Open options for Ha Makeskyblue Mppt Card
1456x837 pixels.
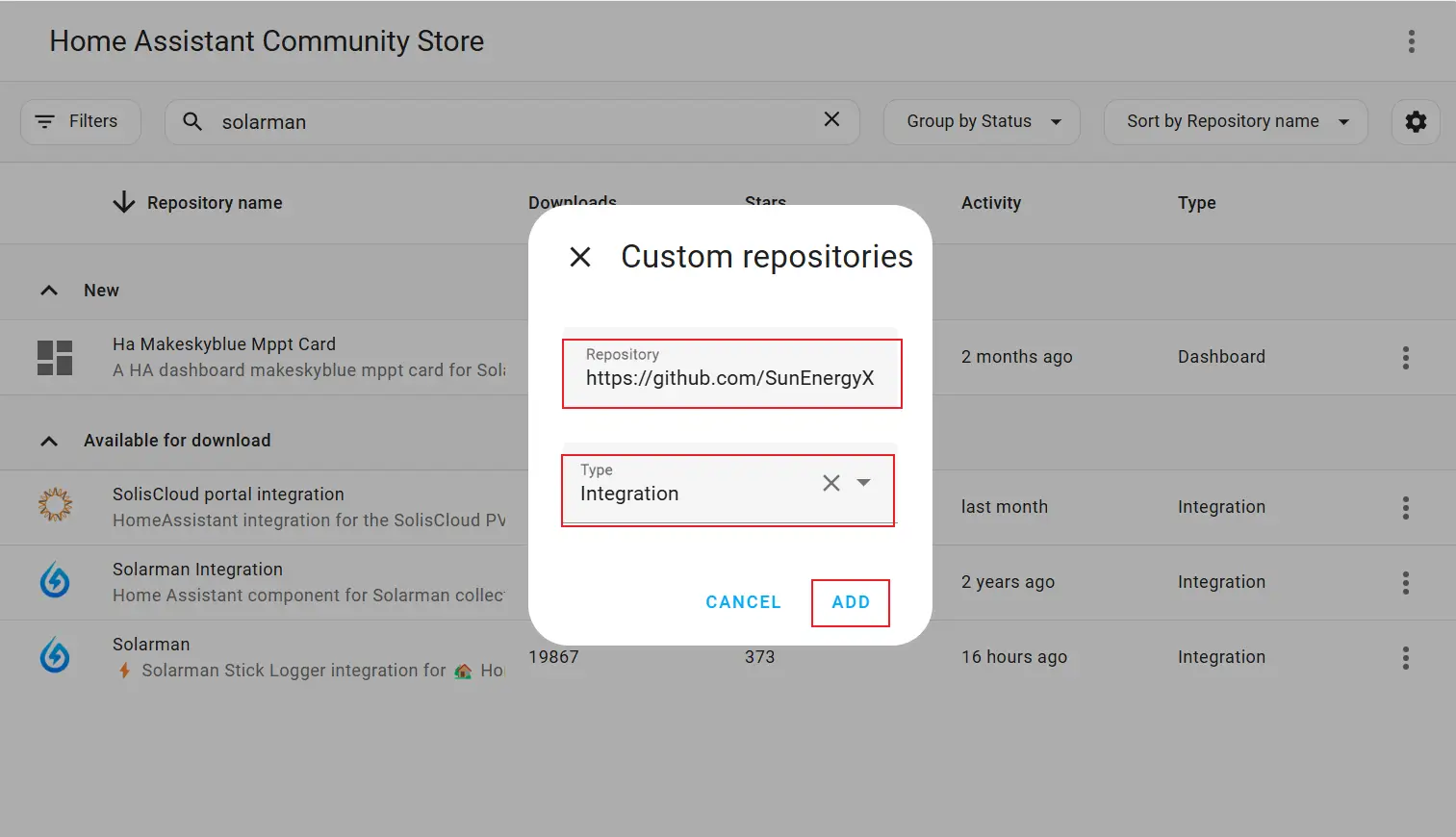click(x=1405, y=358)
